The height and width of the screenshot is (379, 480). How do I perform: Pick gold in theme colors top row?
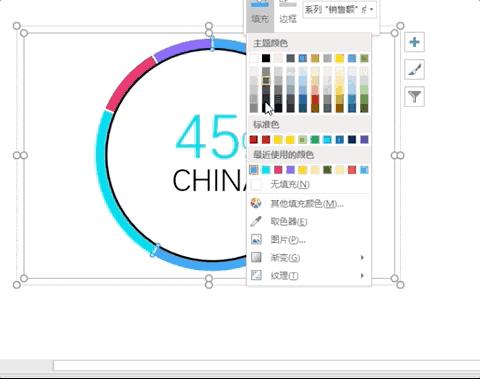coord(315,58)
